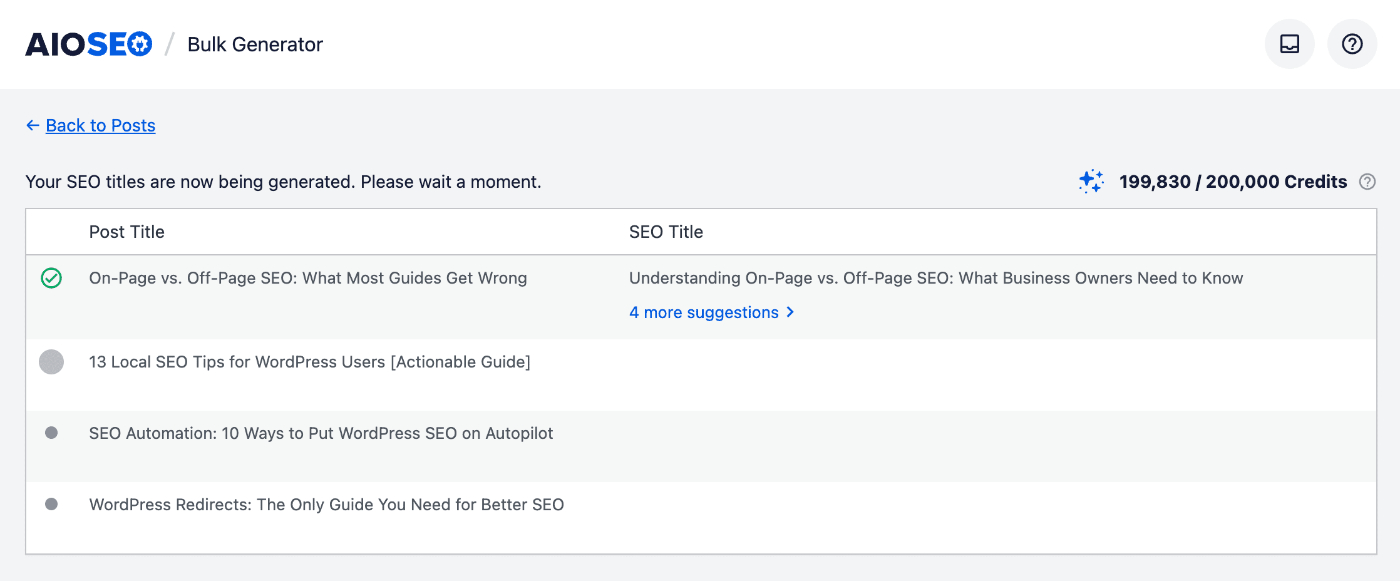Click the status dot for the WordPress Redirects post
1400x581 pixels.
click(52, 504)
